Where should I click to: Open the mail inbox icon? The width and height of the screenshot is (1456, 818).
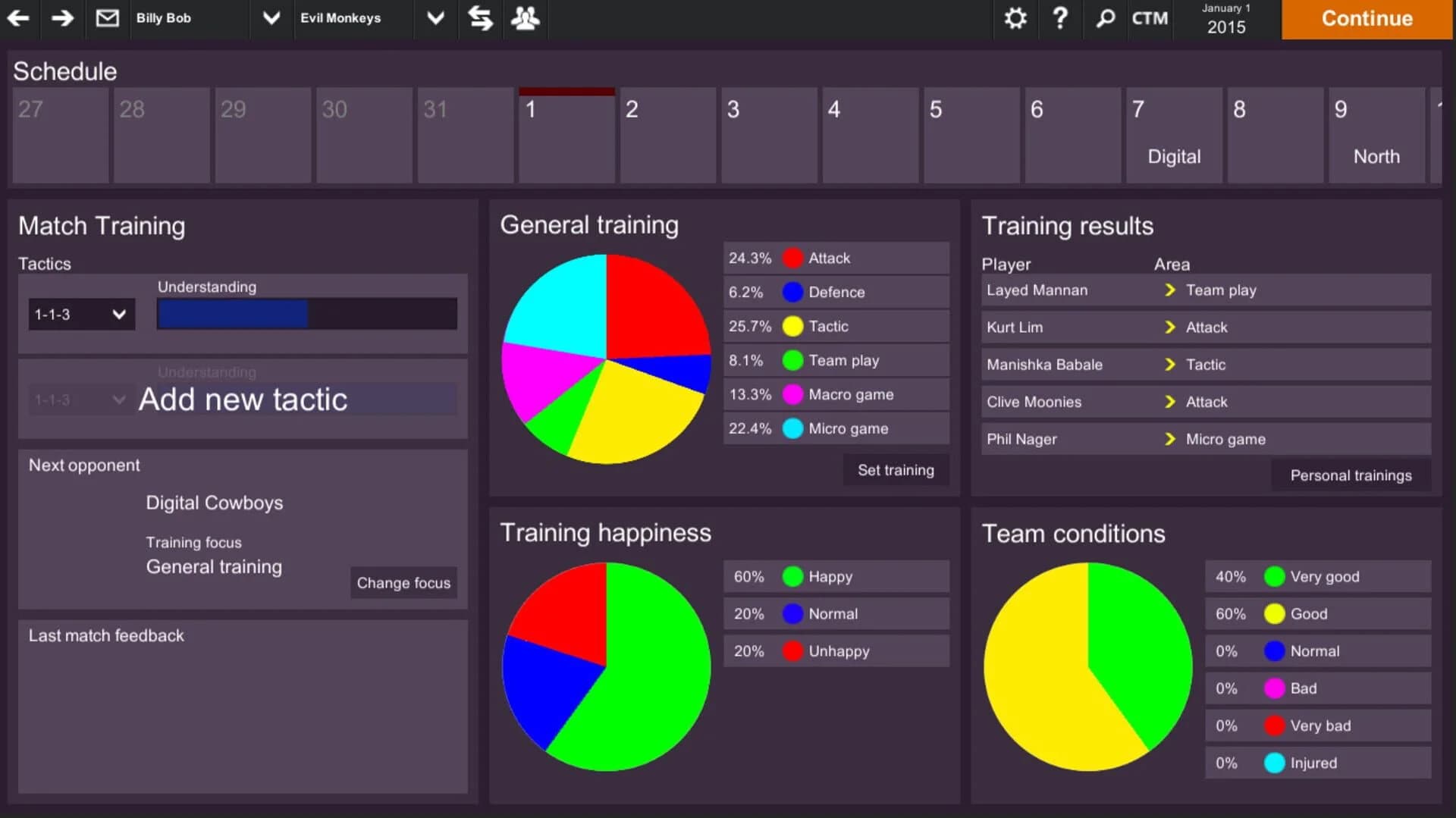[107, 18]
